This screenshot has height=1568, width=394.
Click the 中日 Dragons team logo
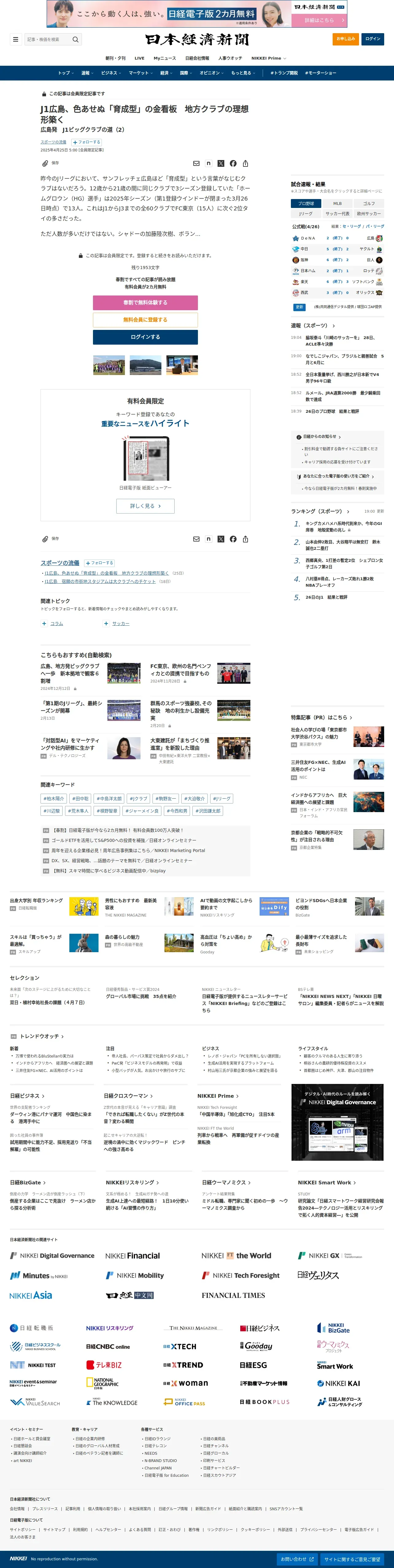click(295, 249)
